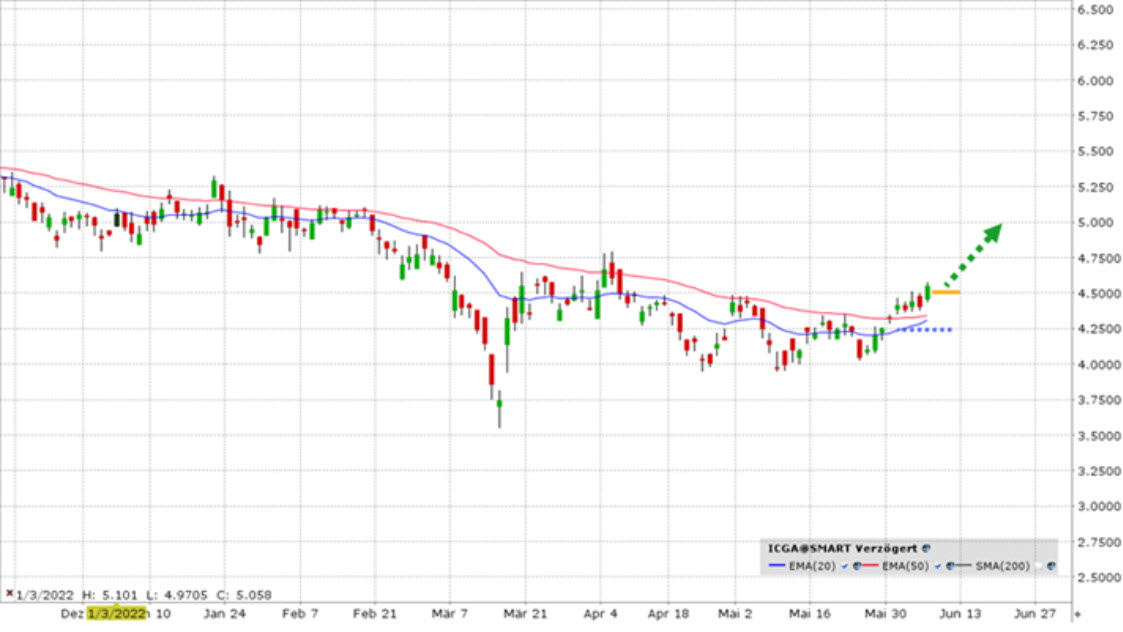
Task: Click the Mai 2 date label
Action: [x=736, y=613]
